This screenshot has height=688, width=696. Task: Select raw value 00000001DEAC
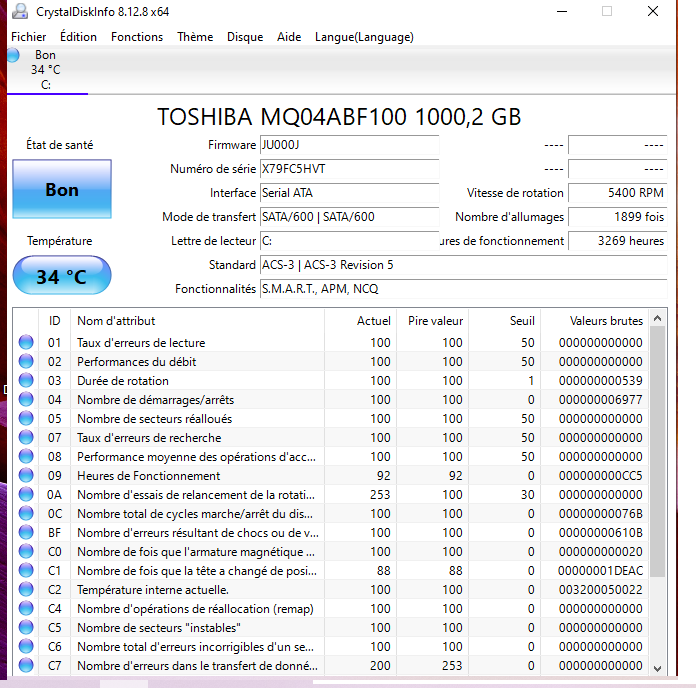[601, 570]
